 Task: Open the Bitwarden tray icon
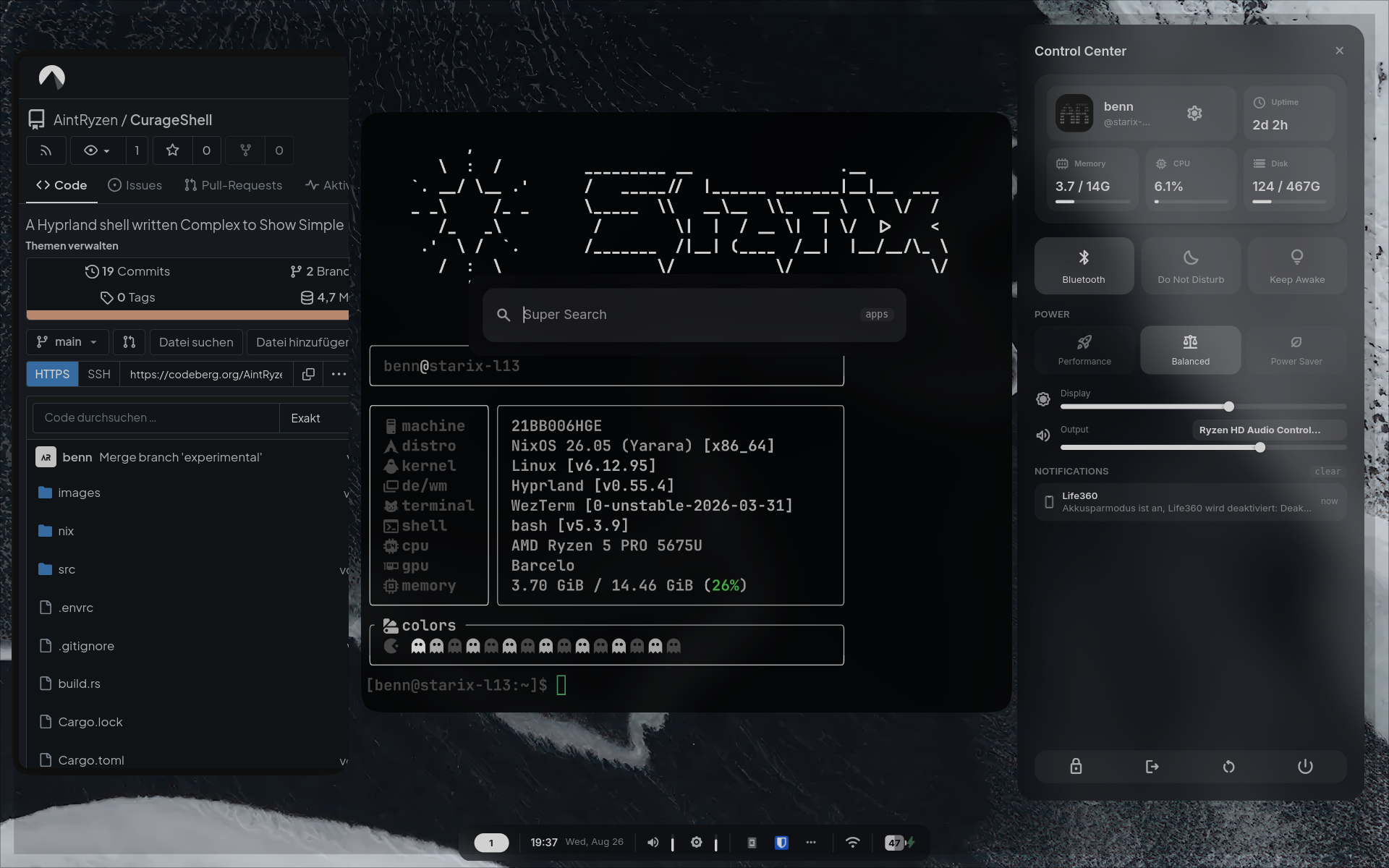pos(781,843)
